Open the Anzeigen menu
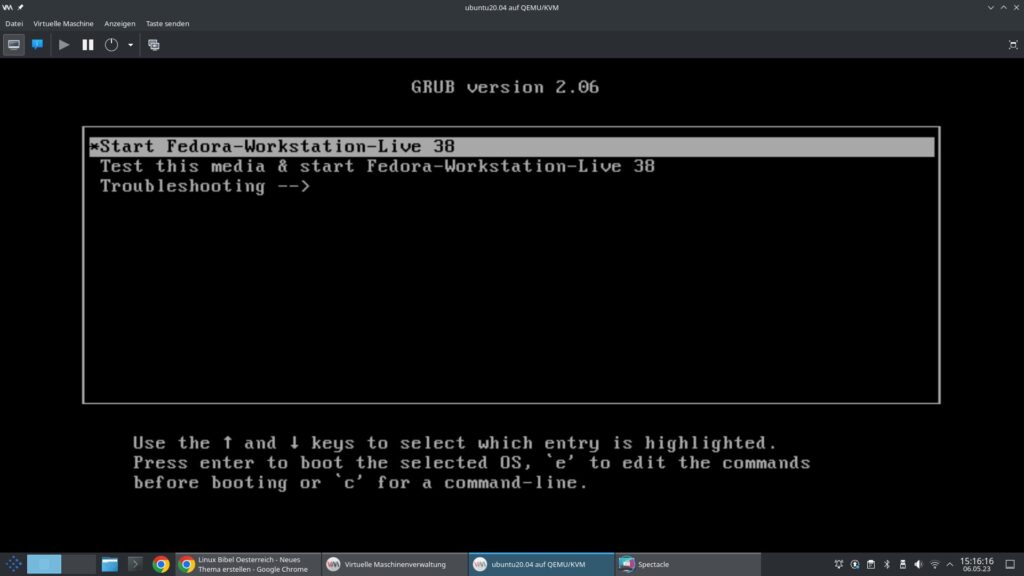Image resolution: width=1024 pixels, height=576 pixels. (120, 24)
